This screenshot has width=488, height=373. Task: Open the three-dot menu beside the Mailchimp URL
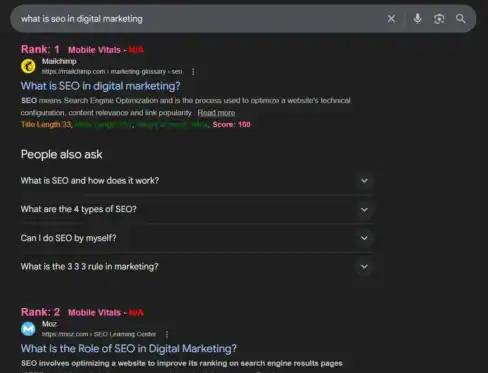(193, 72)
